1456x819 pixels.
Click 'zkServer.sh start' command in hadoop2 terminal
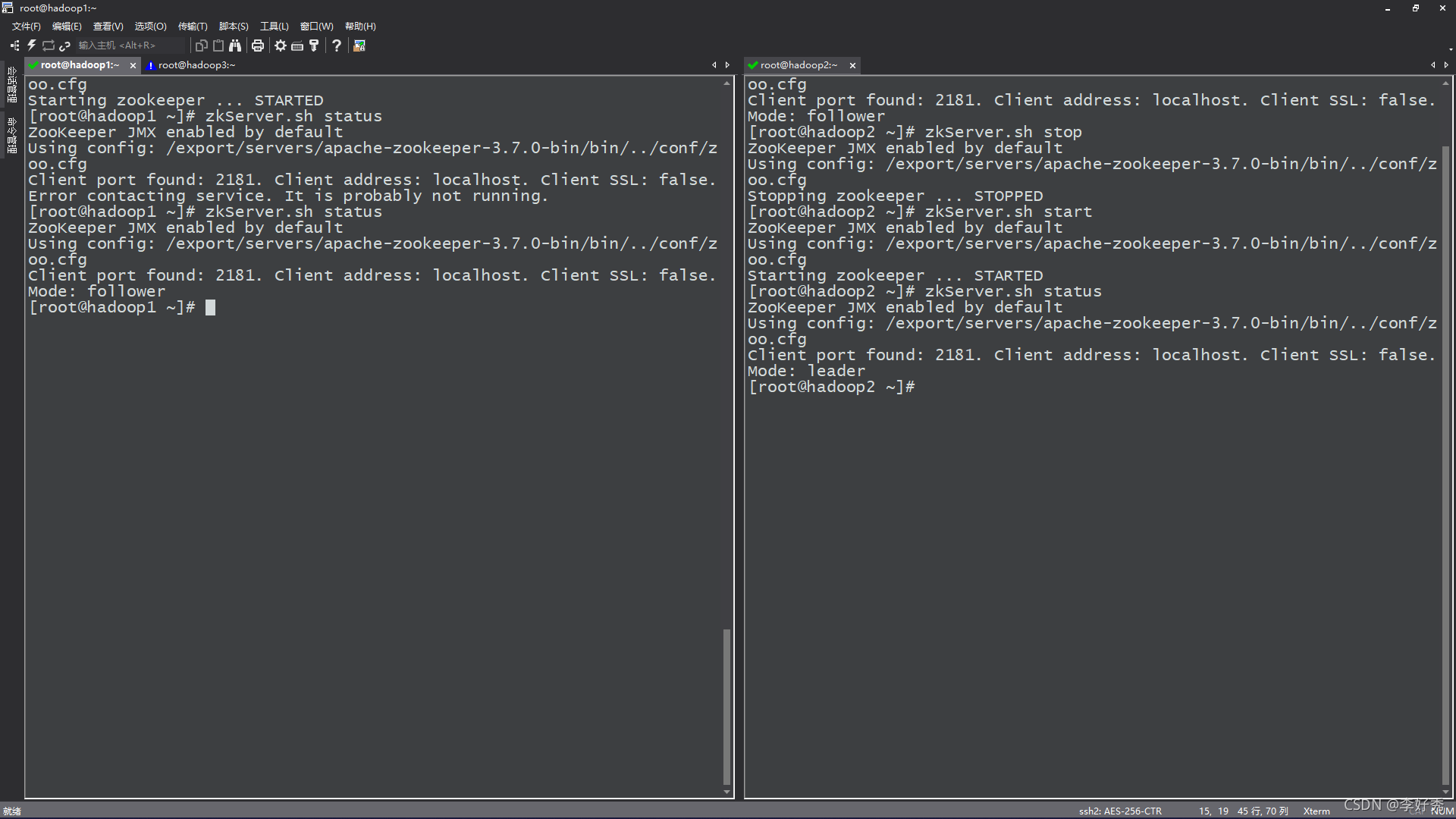click(1009, 212)
